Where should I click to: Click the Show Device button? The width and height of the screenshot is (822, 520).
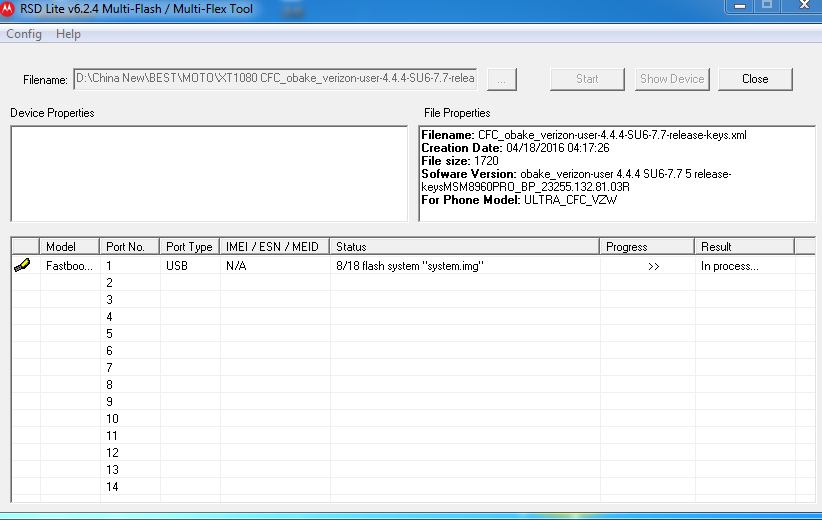pos(672,79)
